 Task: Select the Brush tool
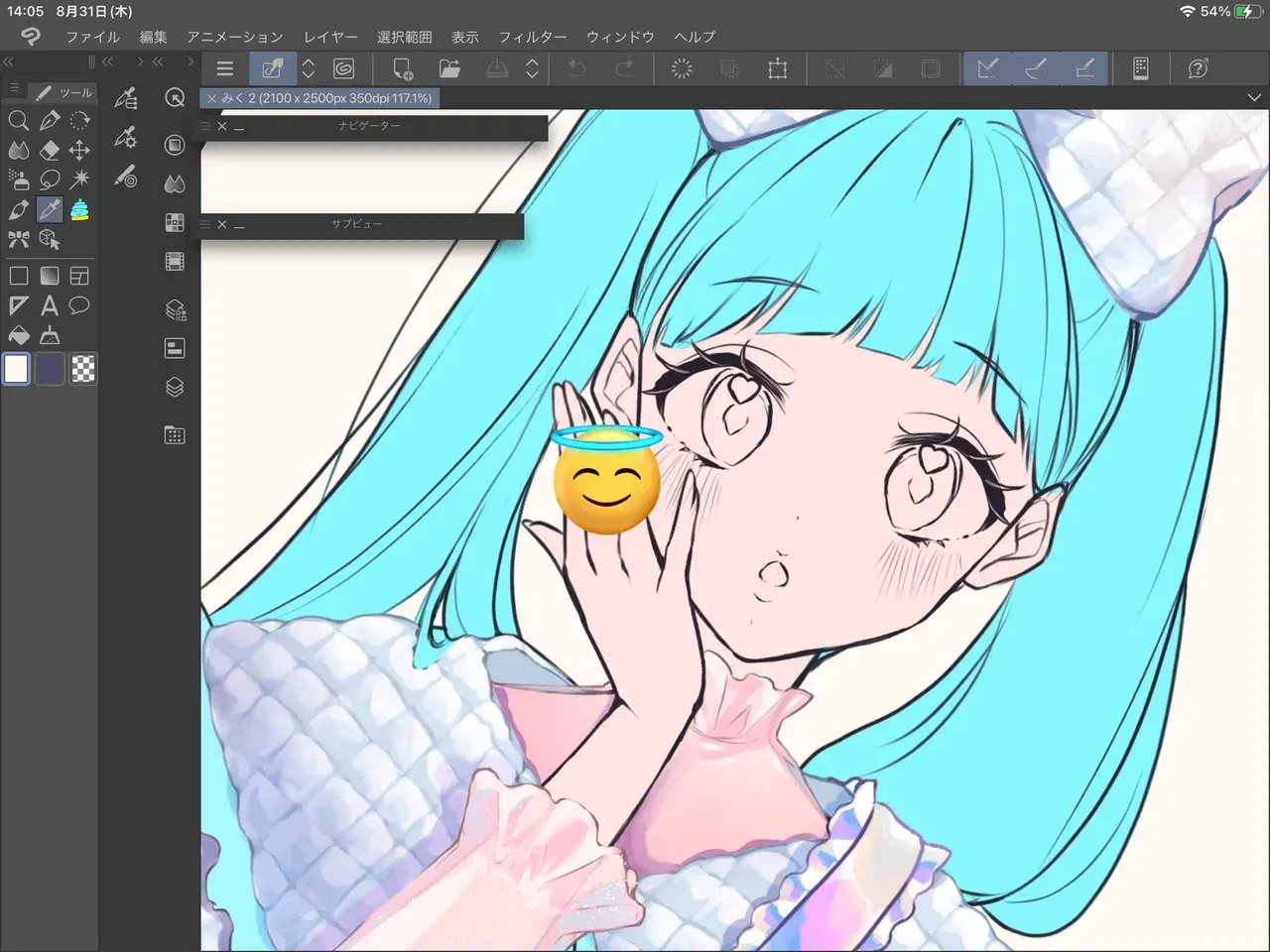pyautogui.click(x=18, y=210)
